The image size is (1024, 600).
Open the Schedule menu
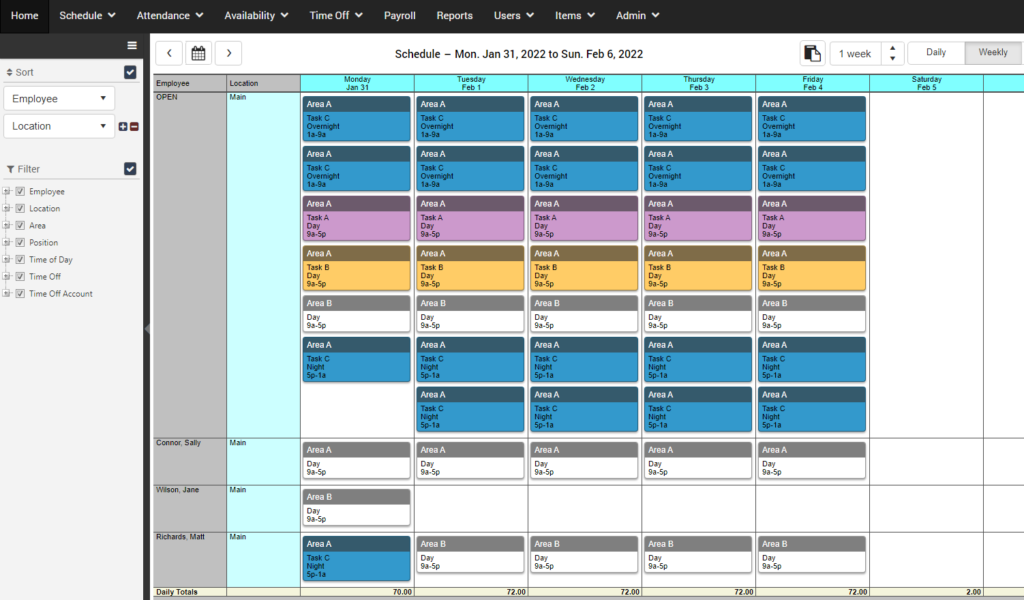point(87,16)
